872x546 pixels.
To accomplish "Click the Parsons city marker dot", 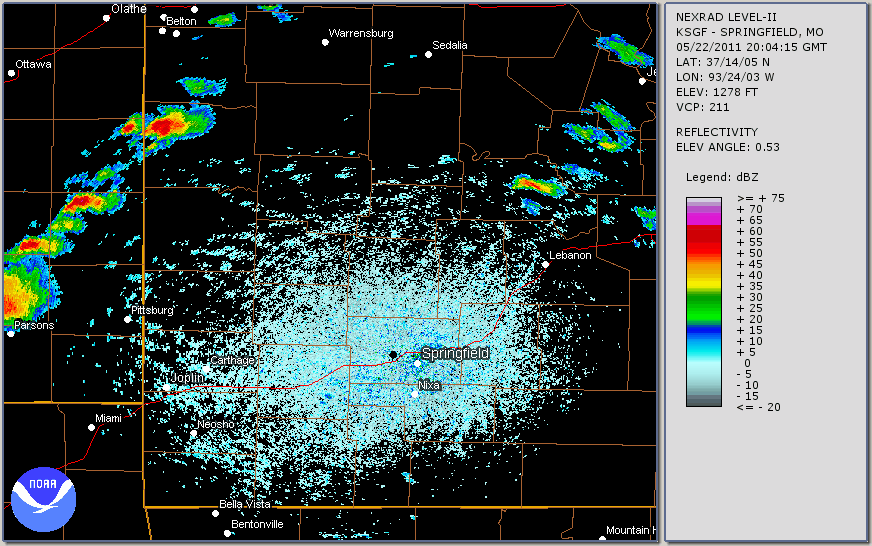I will click(x=11, y=333).
